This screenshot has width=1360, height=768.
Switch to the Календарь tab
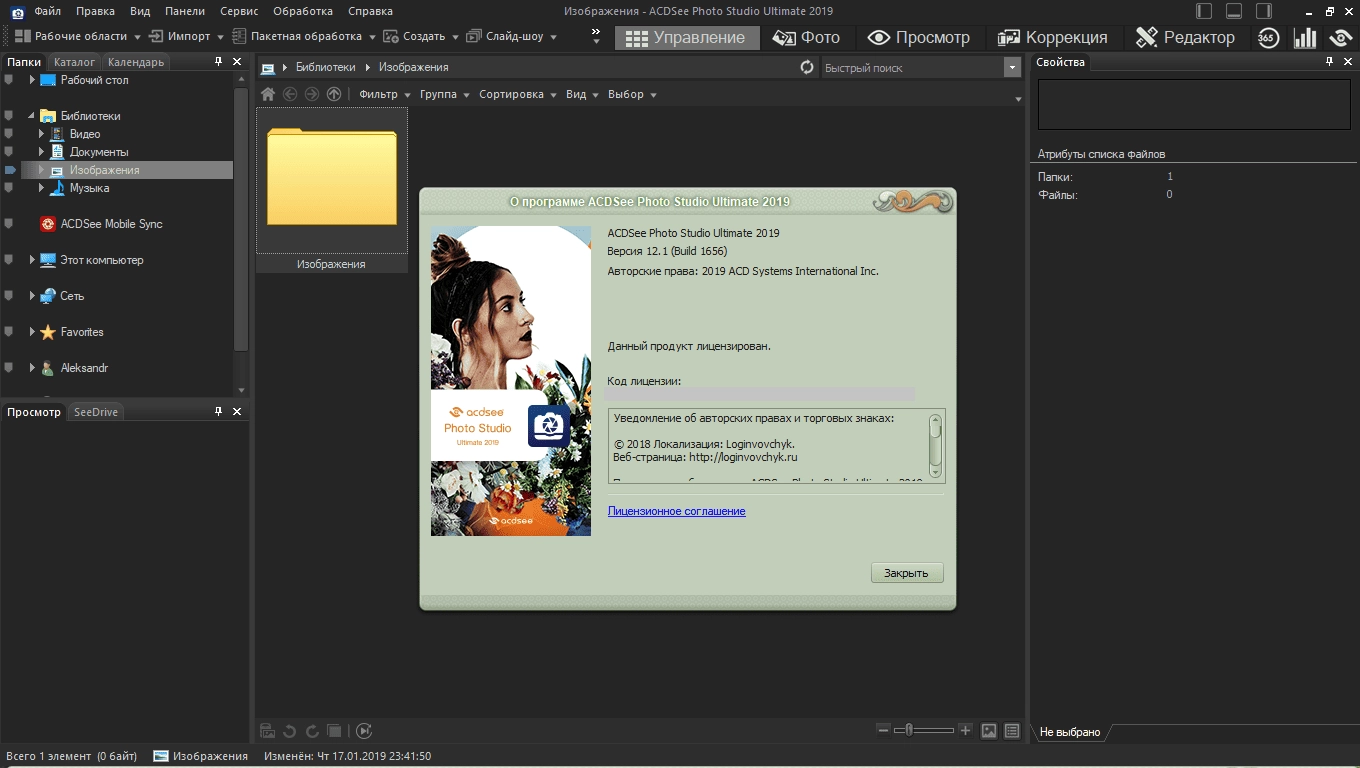[136, 62]
